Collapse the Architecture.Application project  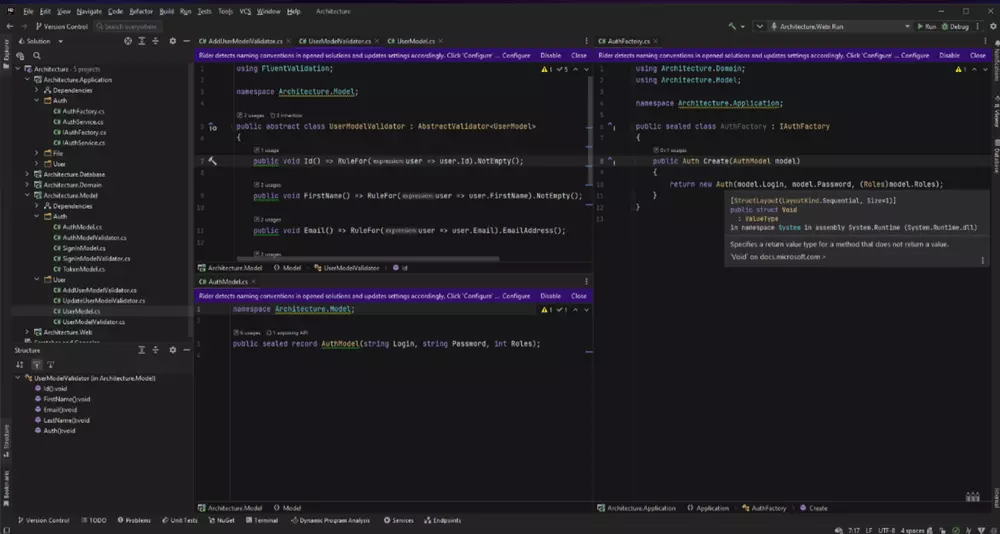[x=27, y=80]
